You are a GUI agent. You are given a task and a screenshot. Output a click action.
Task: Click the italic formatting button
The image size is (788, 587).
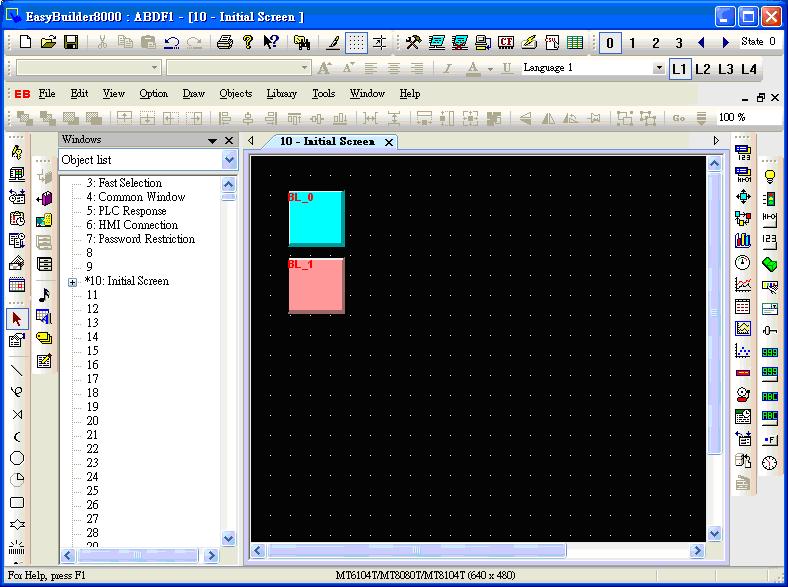coord(446,68)
